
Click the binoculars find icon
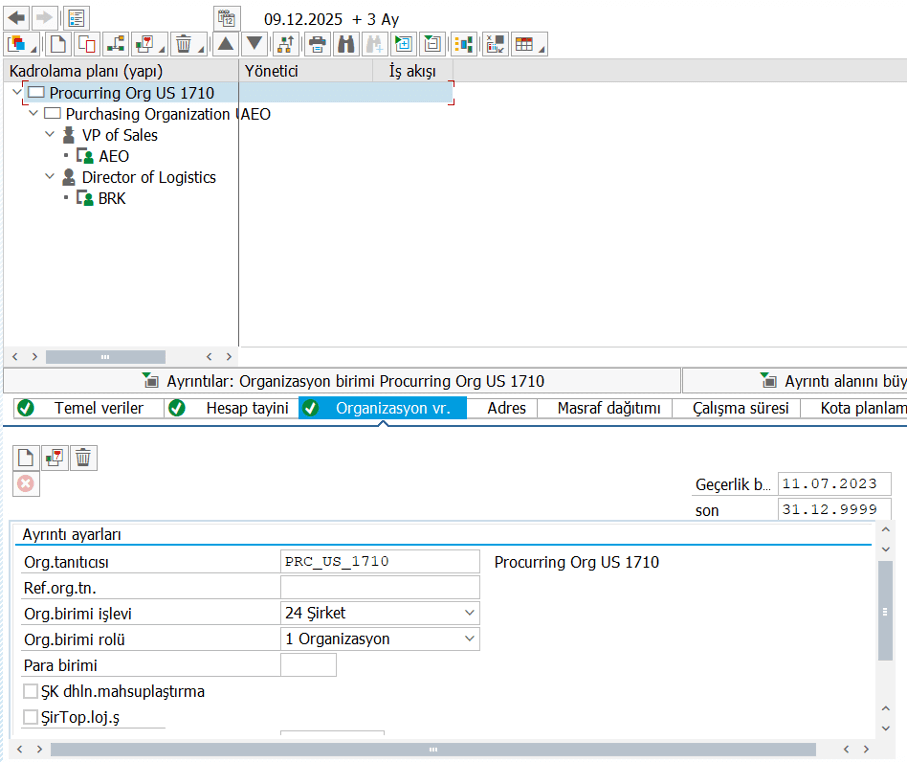coord(346,44)
